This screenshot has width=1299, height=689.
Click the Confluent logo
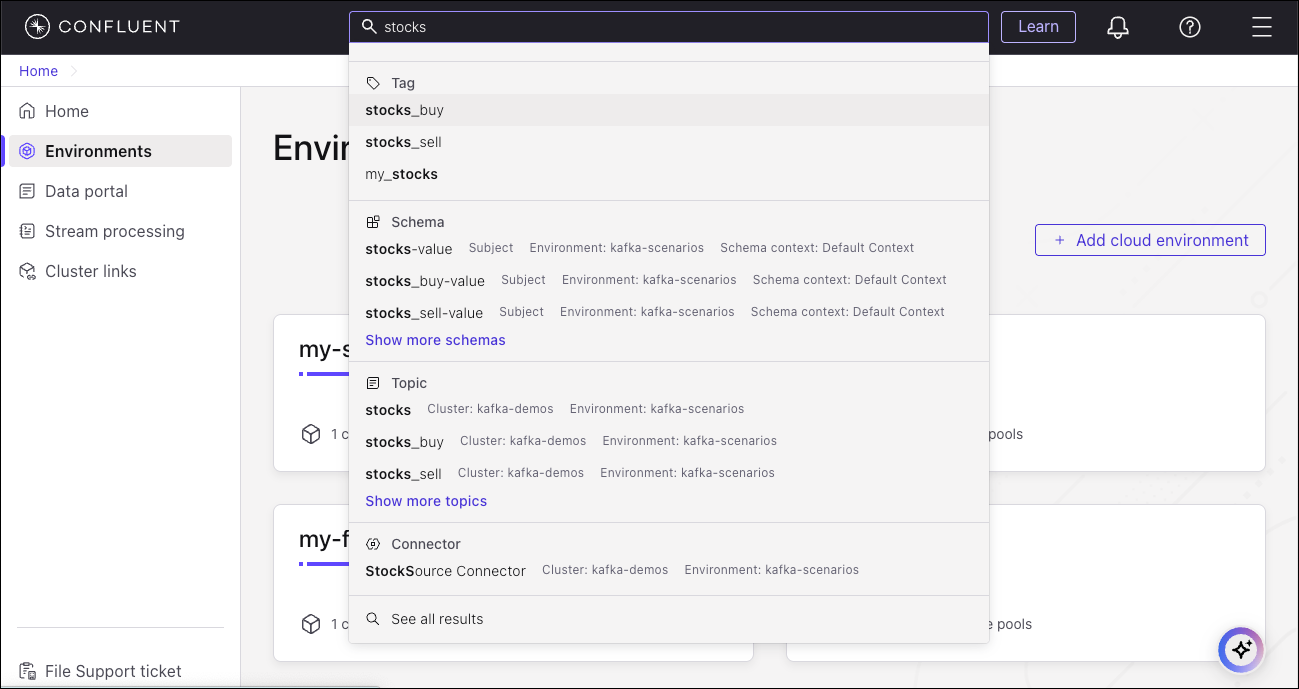[102, 27]
